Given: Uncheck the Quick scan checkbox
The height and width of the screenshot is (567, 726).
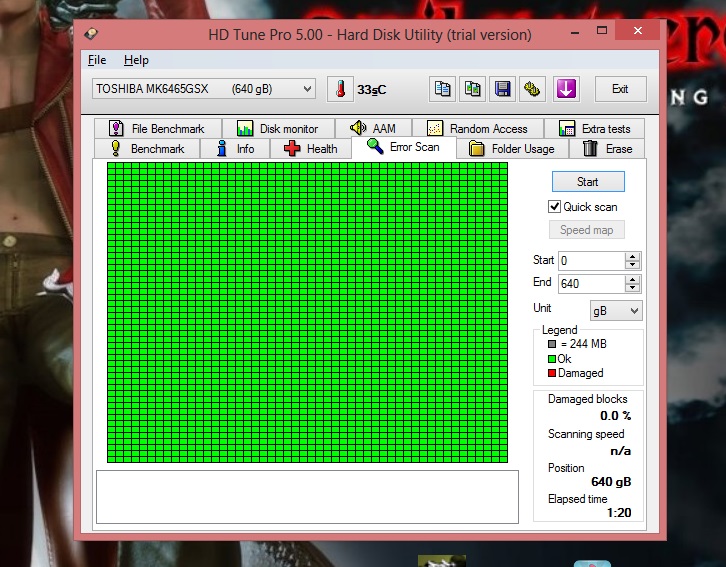Looking at the screenshot, I should (555, 207).
